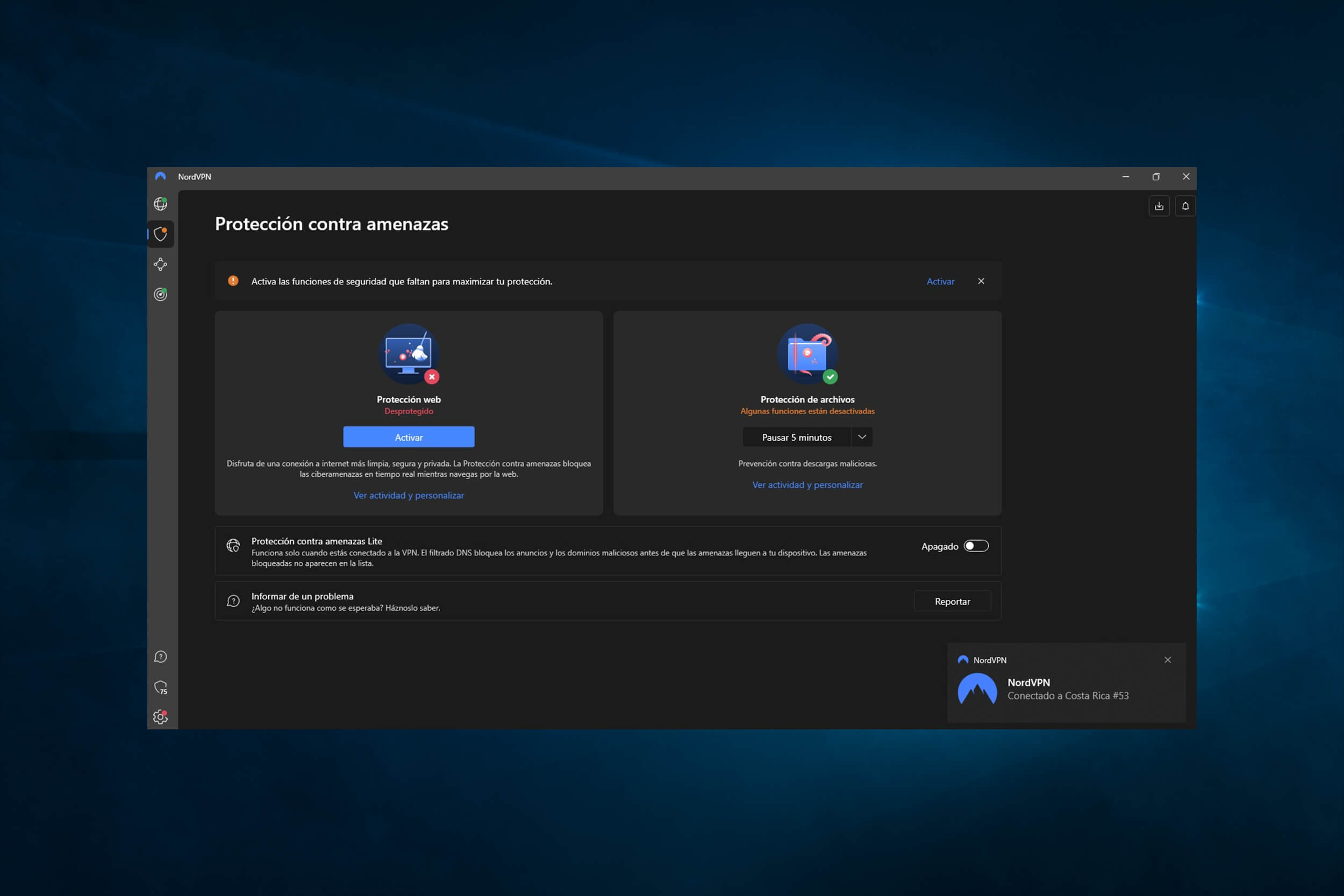Open the shield with 75 badge icon
Viewport: 1344px width, 896px height.
161,687
